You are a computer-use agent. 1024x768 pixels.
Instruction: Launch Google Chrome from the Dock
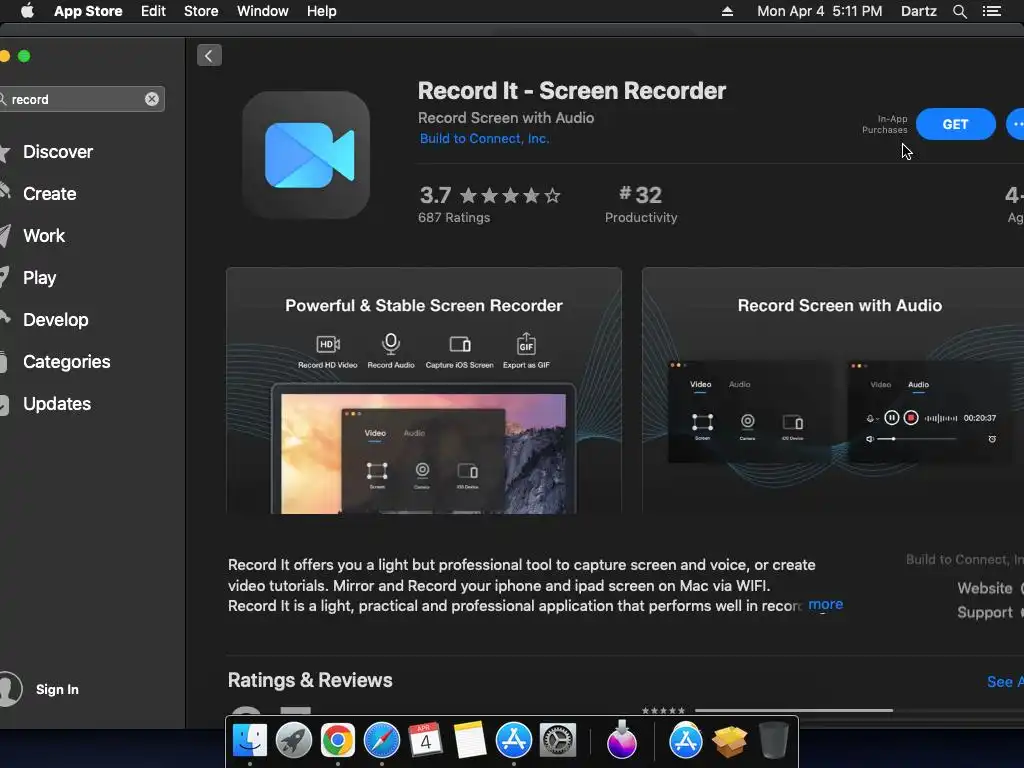coord(338,741)
